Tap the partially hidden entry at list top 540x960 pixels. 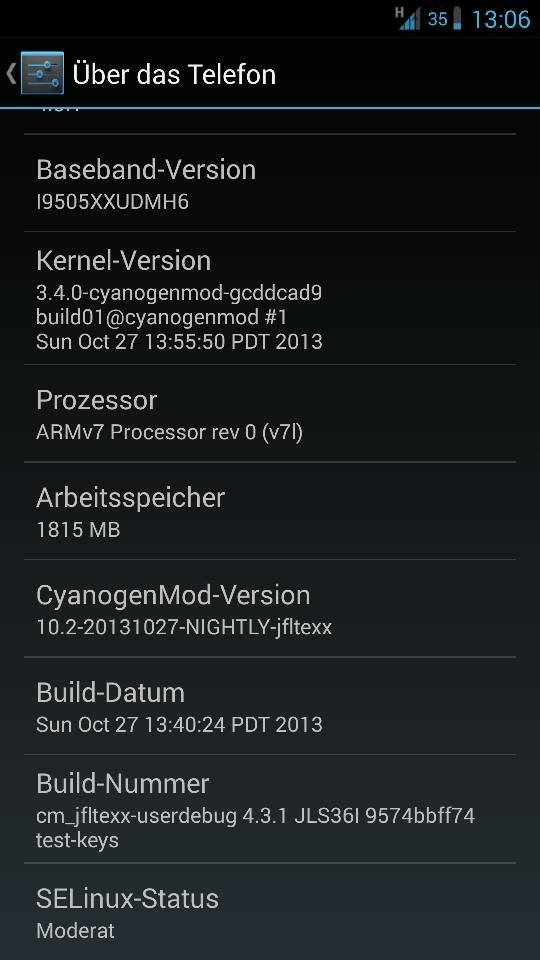pos(270,121)
